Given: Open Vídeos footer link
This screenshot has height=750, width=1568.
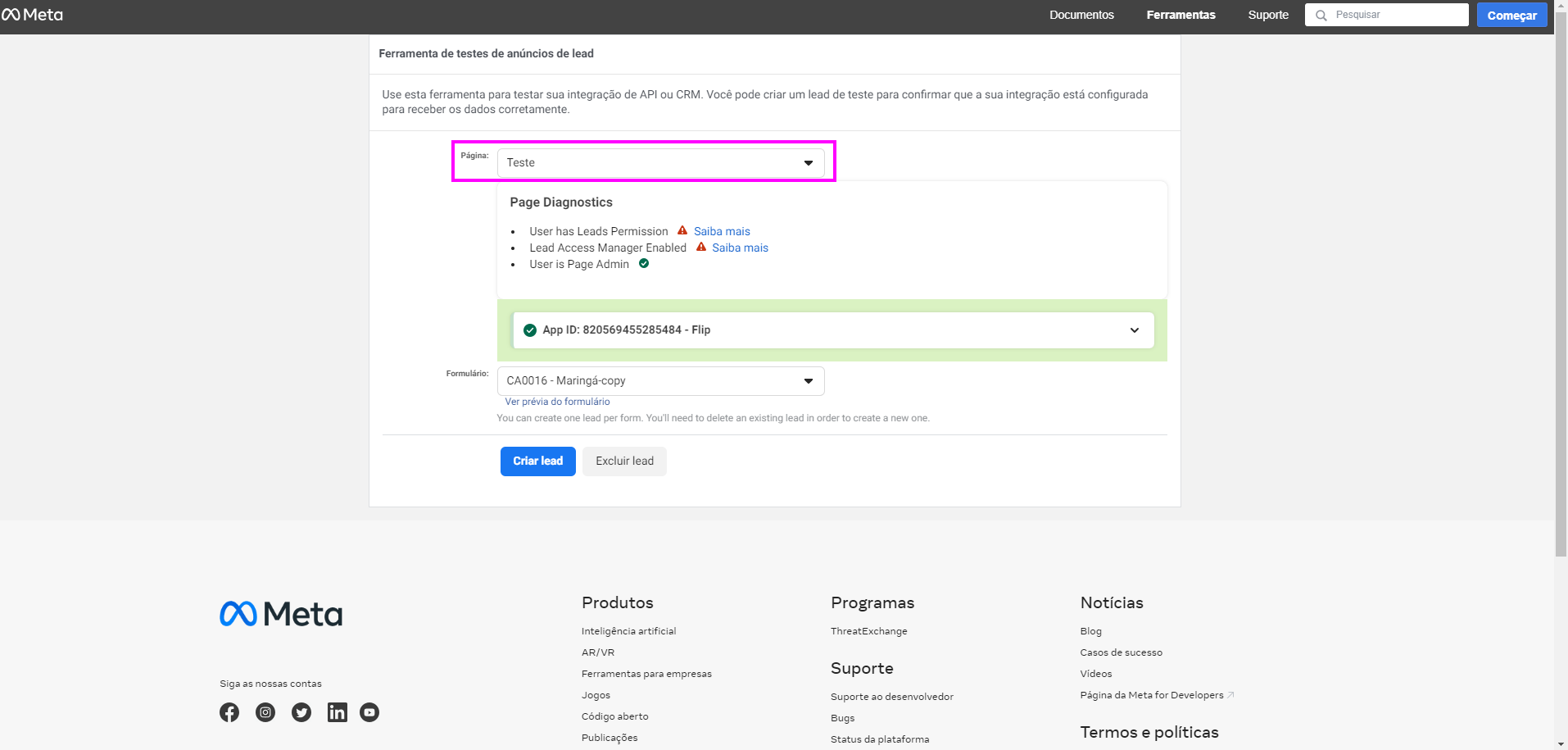Looking at the screenshot, I should [1095, 674].
